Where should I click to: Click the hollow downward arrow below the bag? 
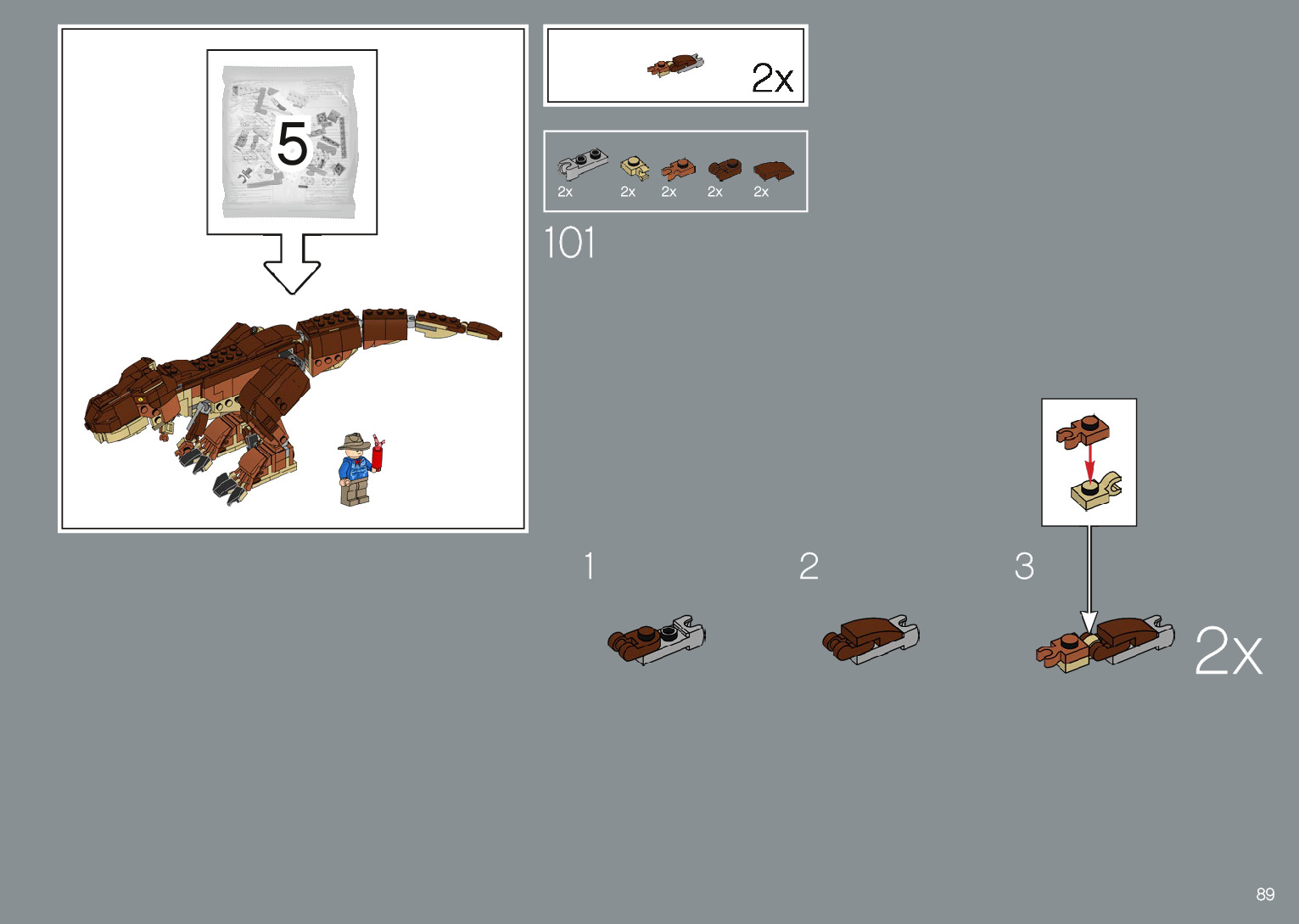pyautogui.click(x=292, y=265)
